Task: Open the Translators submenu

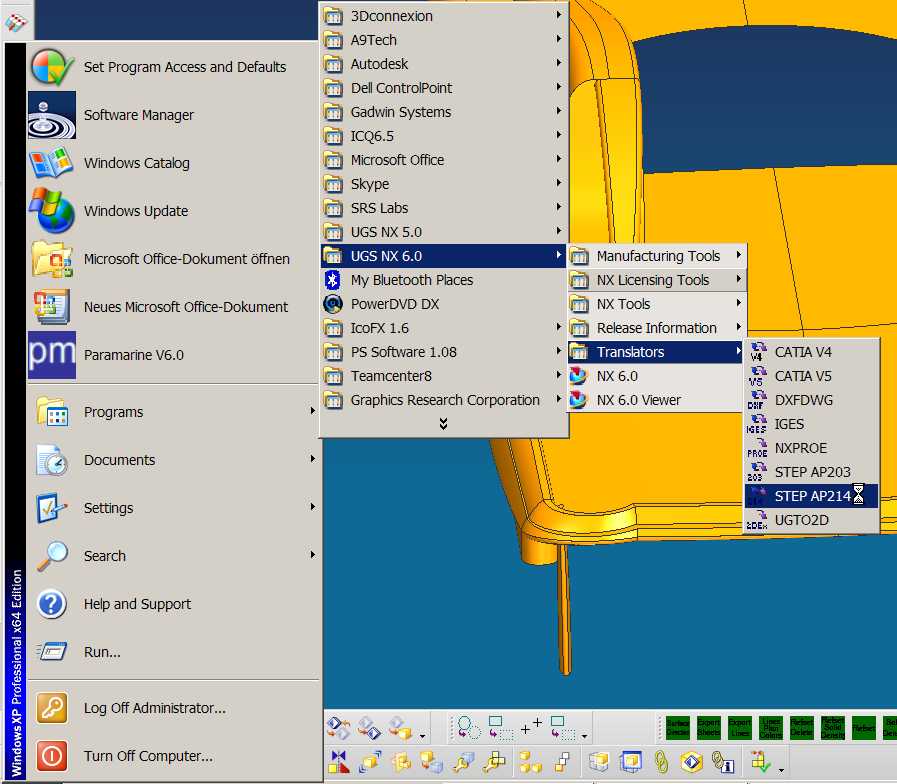Action: coord(656,352)
